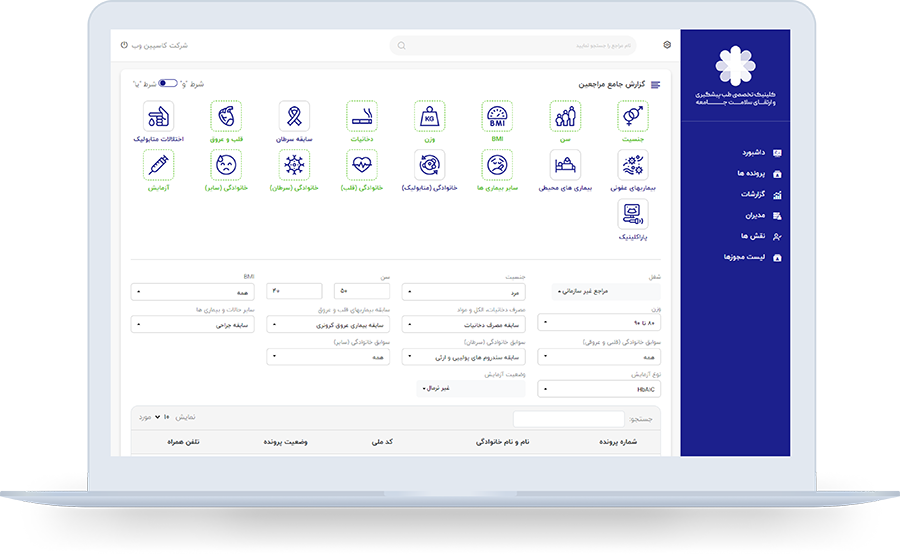Select the دخانیات (smoking) filter icon
Viewport: 900px width, 556px height.
(x=362, y=116)
